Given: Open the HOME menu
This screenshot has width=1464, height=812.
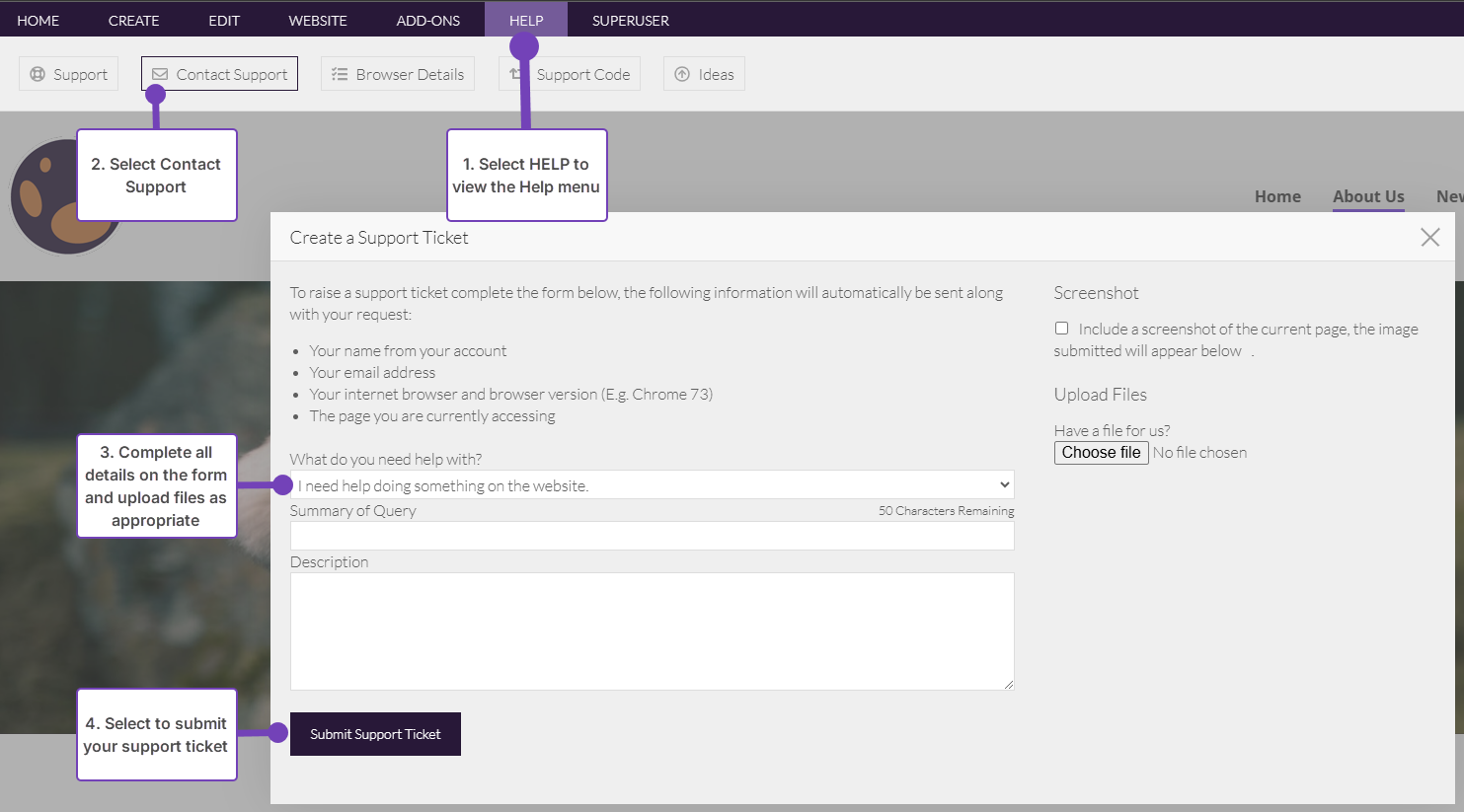Looking at the screenshot, I should (38, 19).
